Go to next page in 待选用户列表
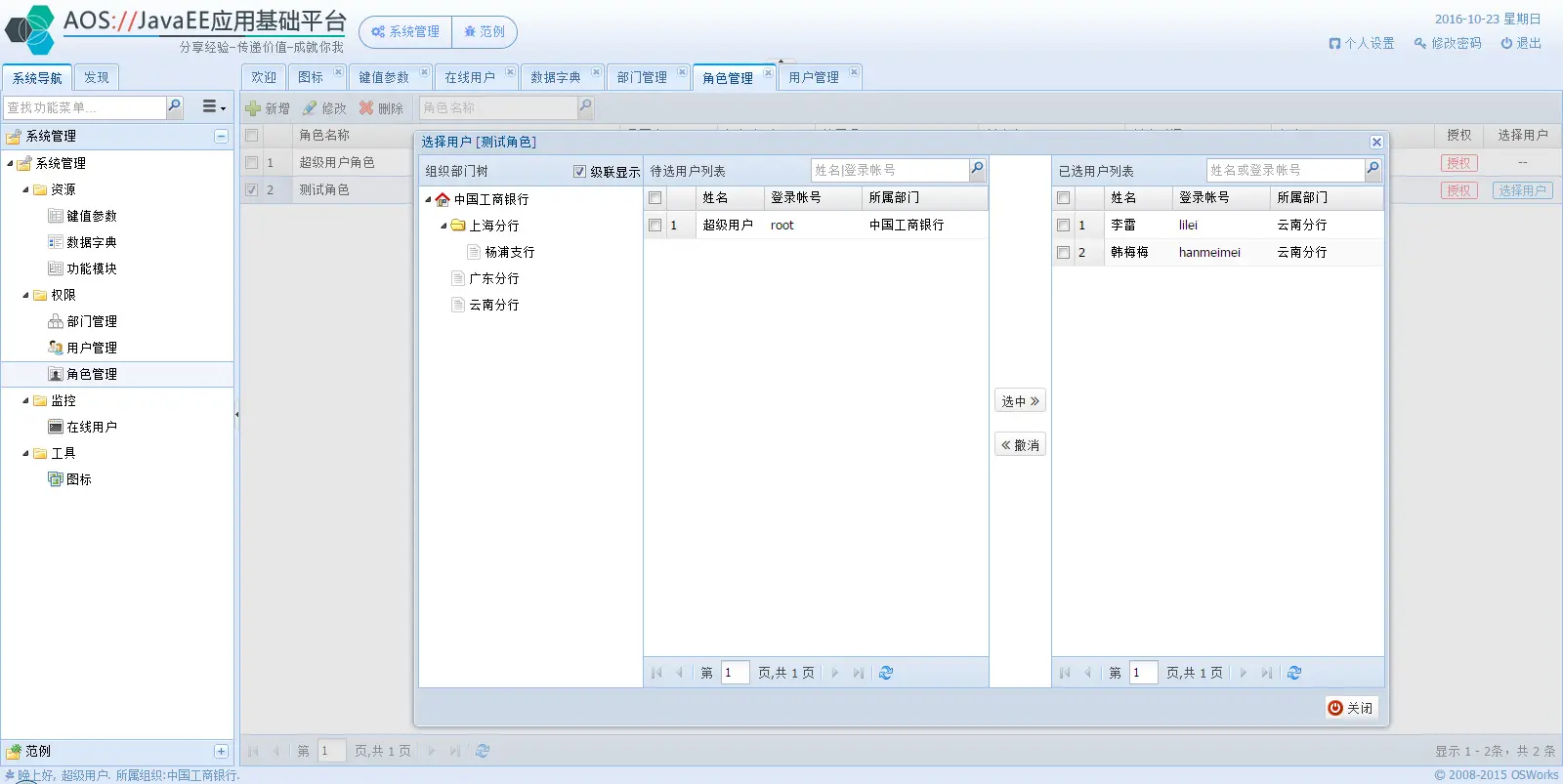The height and width of the screenshot is (784, 1563). pyautogui.click(x=834, y=673)
